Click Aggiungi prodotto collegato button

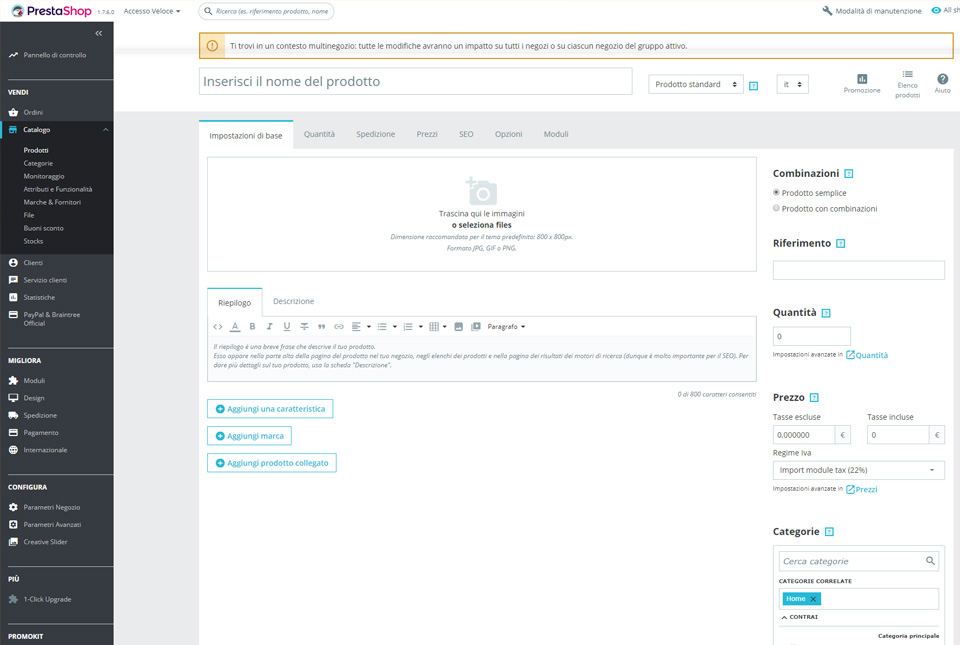(x=272, y=463)
